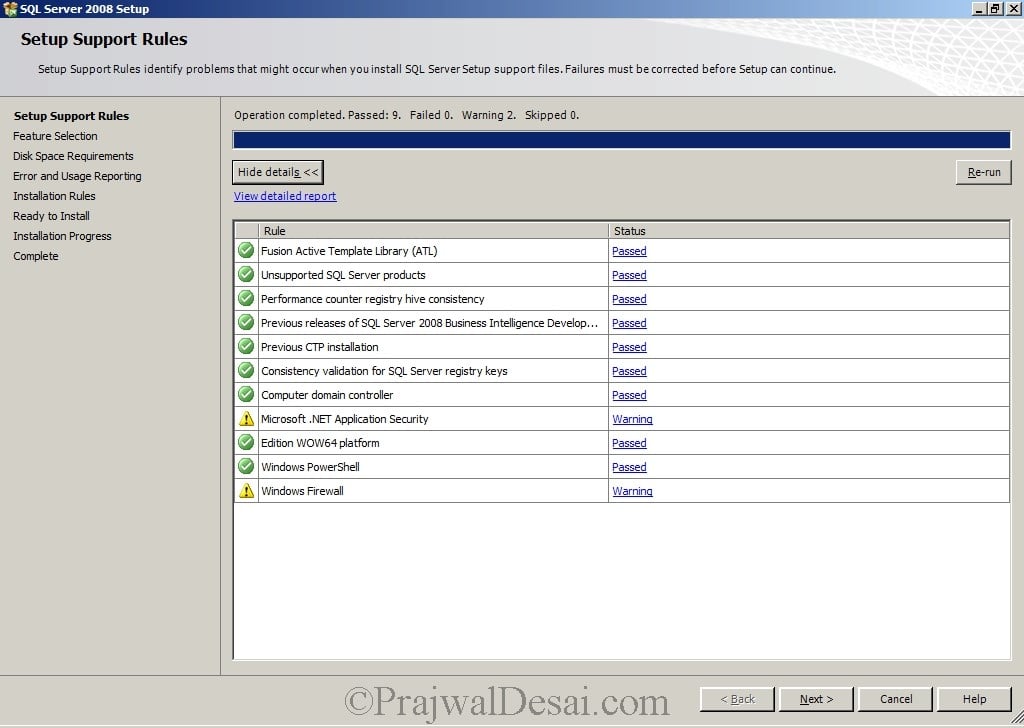
Task: Select Installation Progress step in sidebar
Action: 62,236
